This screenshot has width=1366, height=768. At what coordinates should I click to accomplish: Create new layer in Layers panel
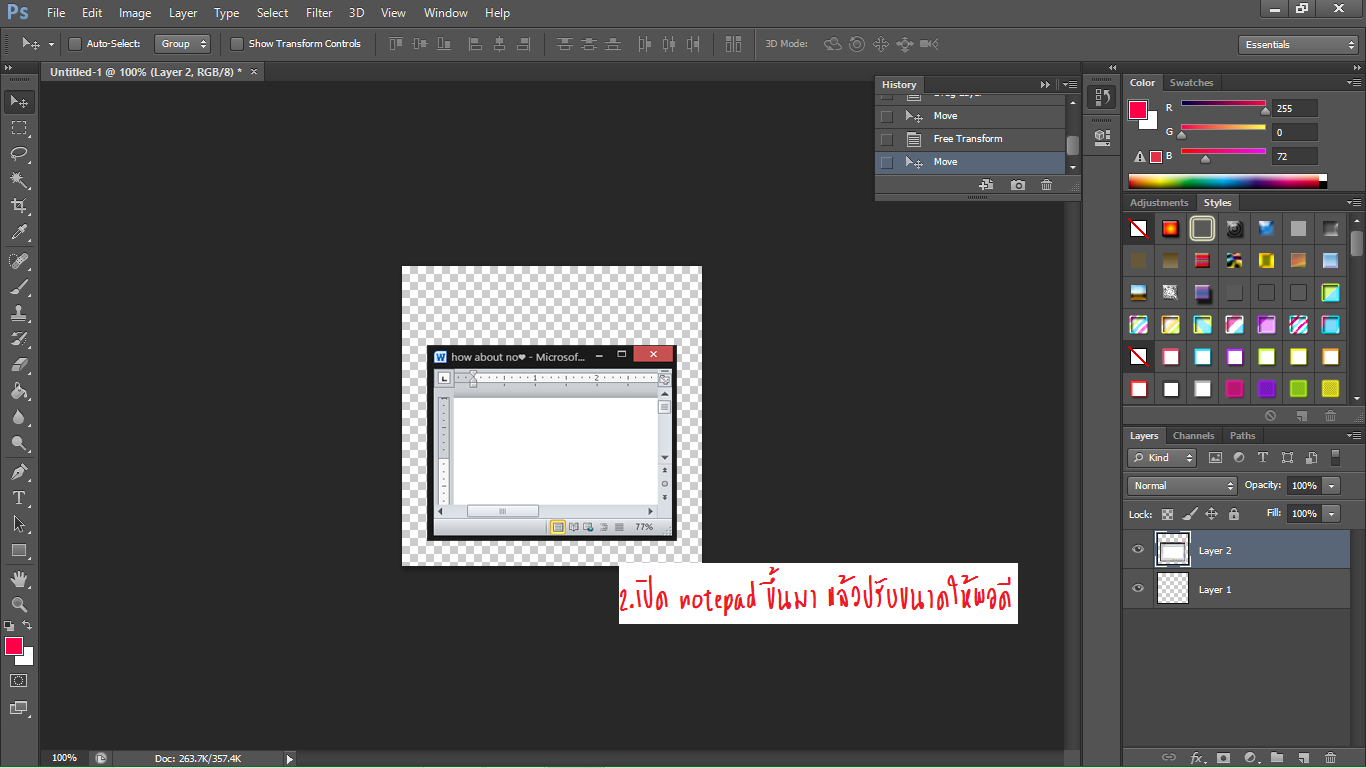point(1303,758)
